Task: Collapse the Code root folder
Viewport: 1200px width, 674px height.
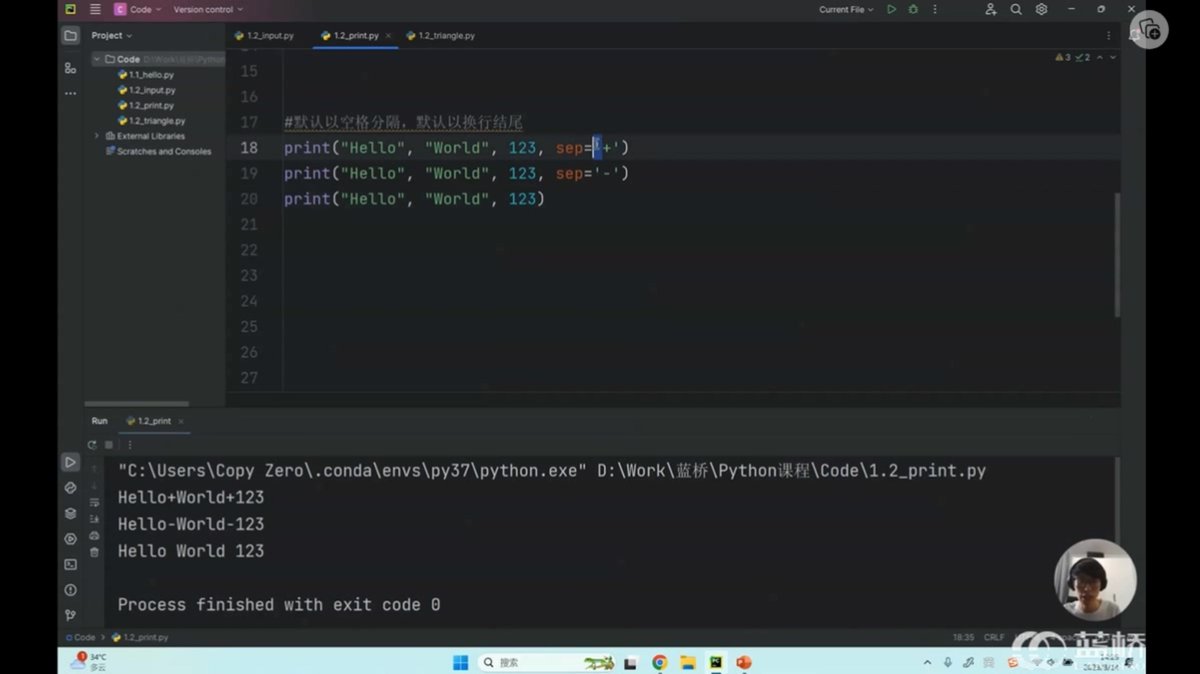Action: pyautogui.click(x=98, y=59)
